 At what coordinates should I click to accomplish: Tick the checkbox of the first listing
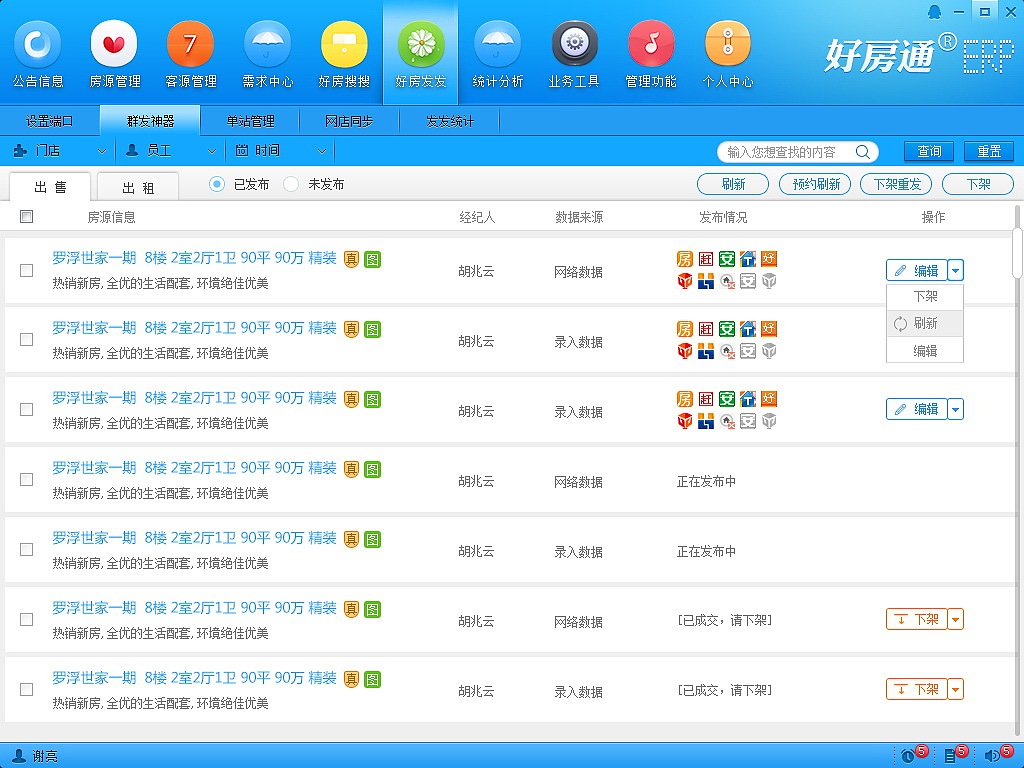[x=27, y=270]
